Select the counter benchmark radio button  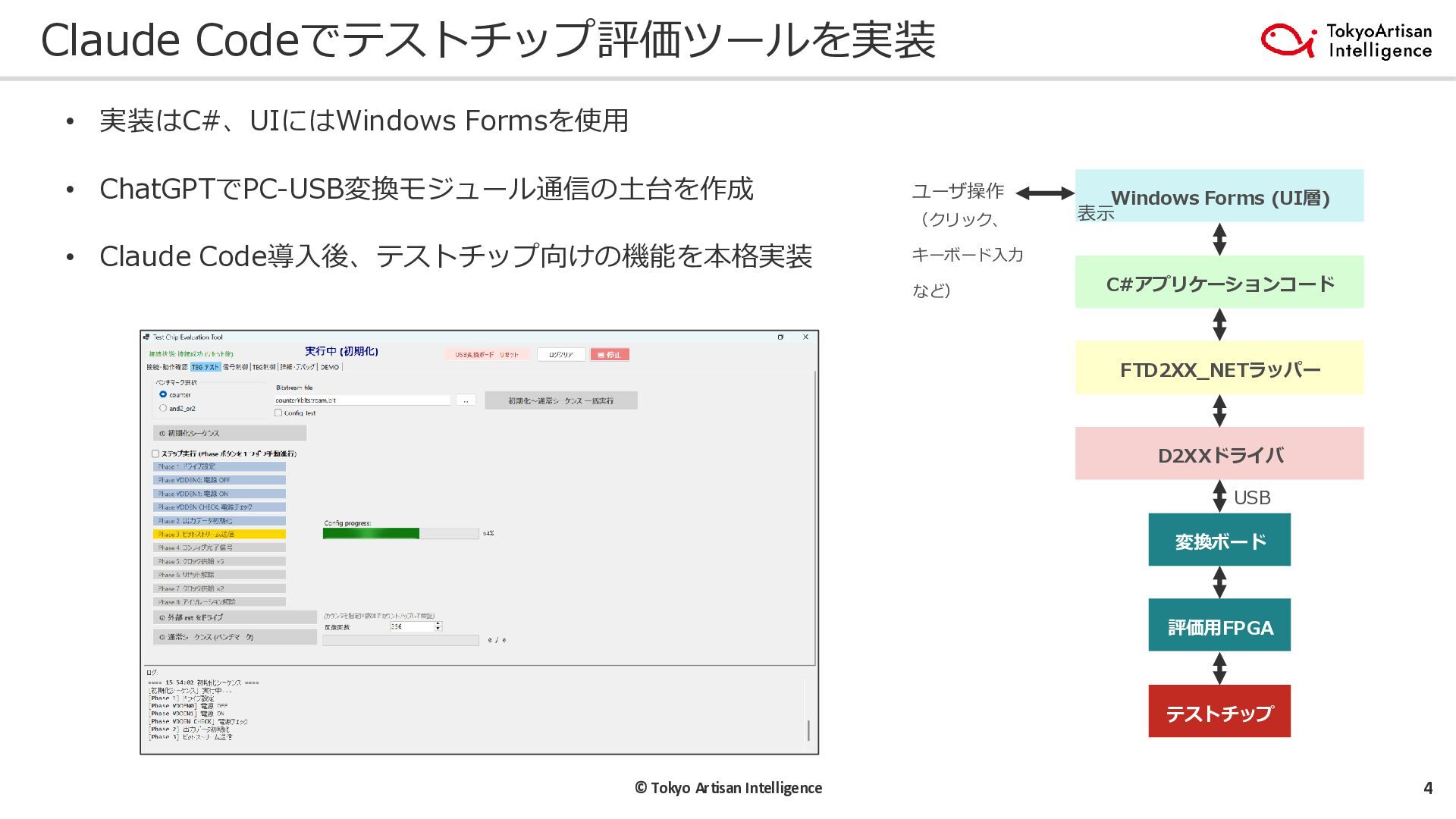[x=163, y=394]
